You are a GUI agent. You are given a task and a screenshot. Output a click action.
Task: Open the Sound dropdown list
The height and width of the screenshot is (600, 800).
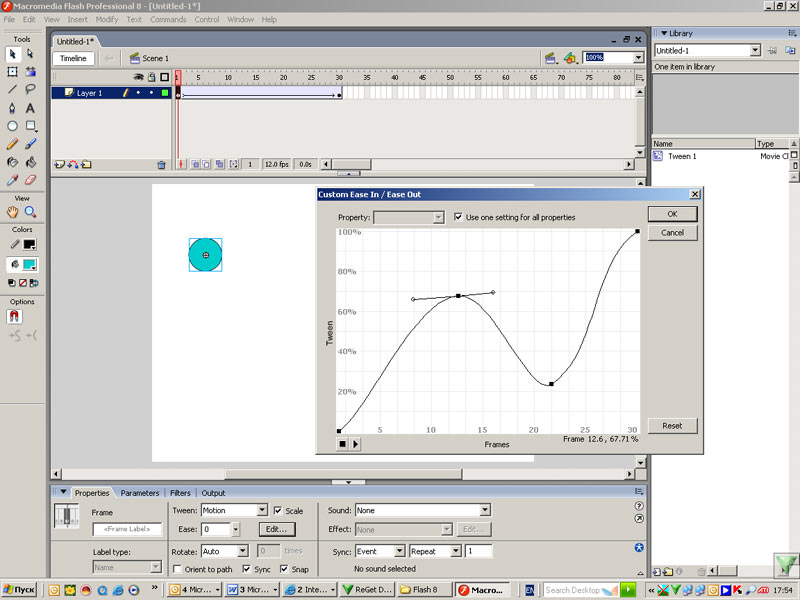click(485, 510)
